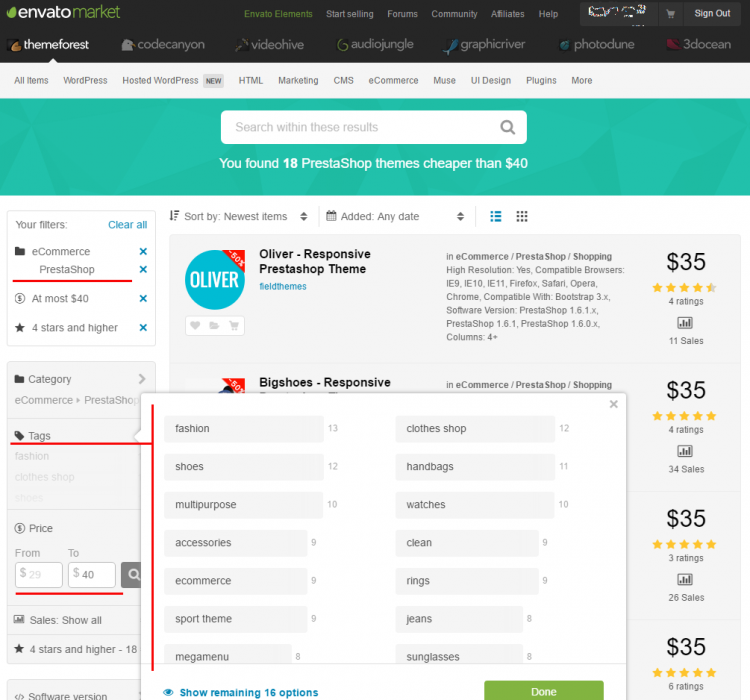Submit price range with magnifier button

tap(132, 574)
